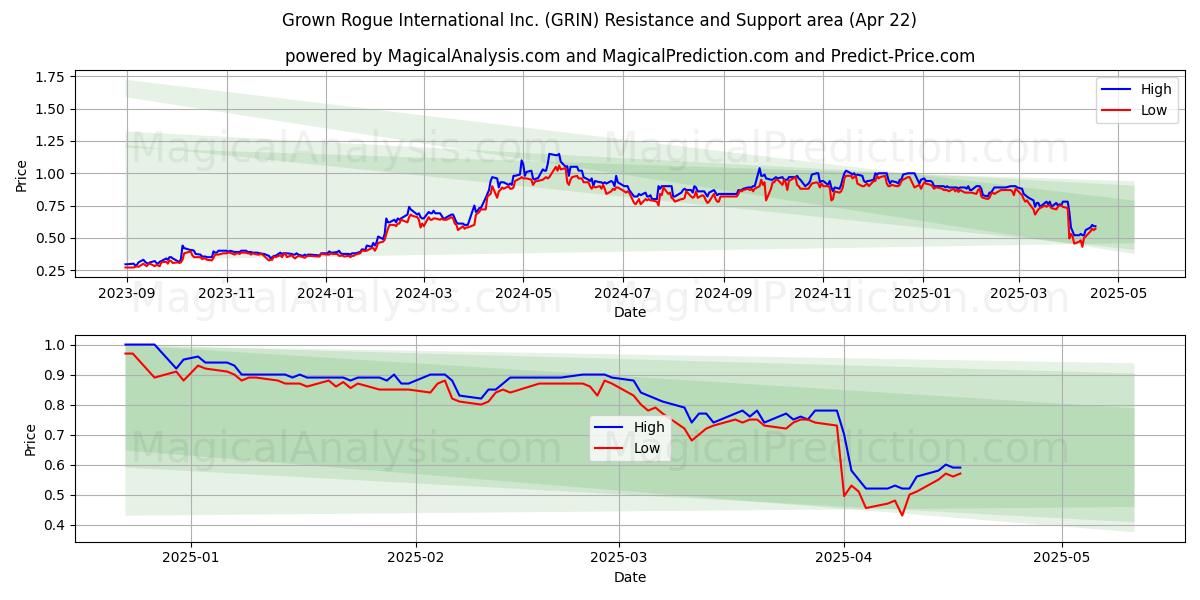Click the April 2025 low dip on lower chart
Screen dimensions: 1200x600
pyautogui.click(x=902, y=514)
